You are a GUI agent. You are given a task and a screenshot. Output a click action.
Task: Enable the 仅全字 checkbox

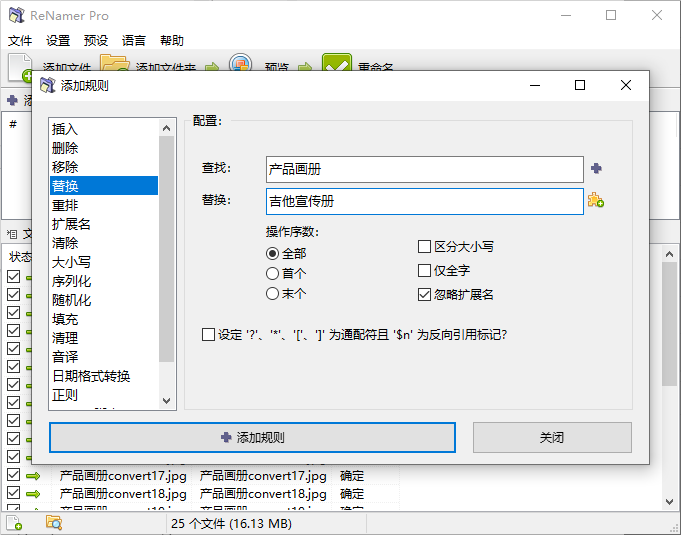424,271
